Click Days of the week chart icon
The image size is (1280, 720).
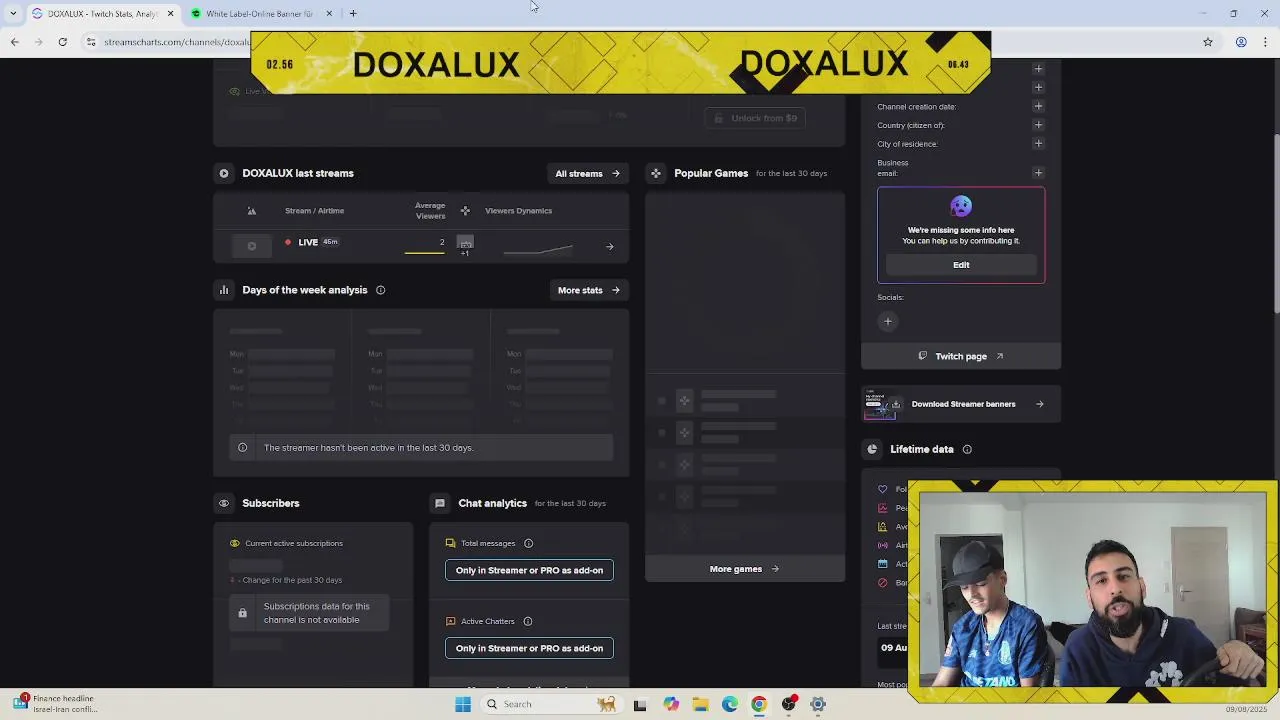[224, 290]
